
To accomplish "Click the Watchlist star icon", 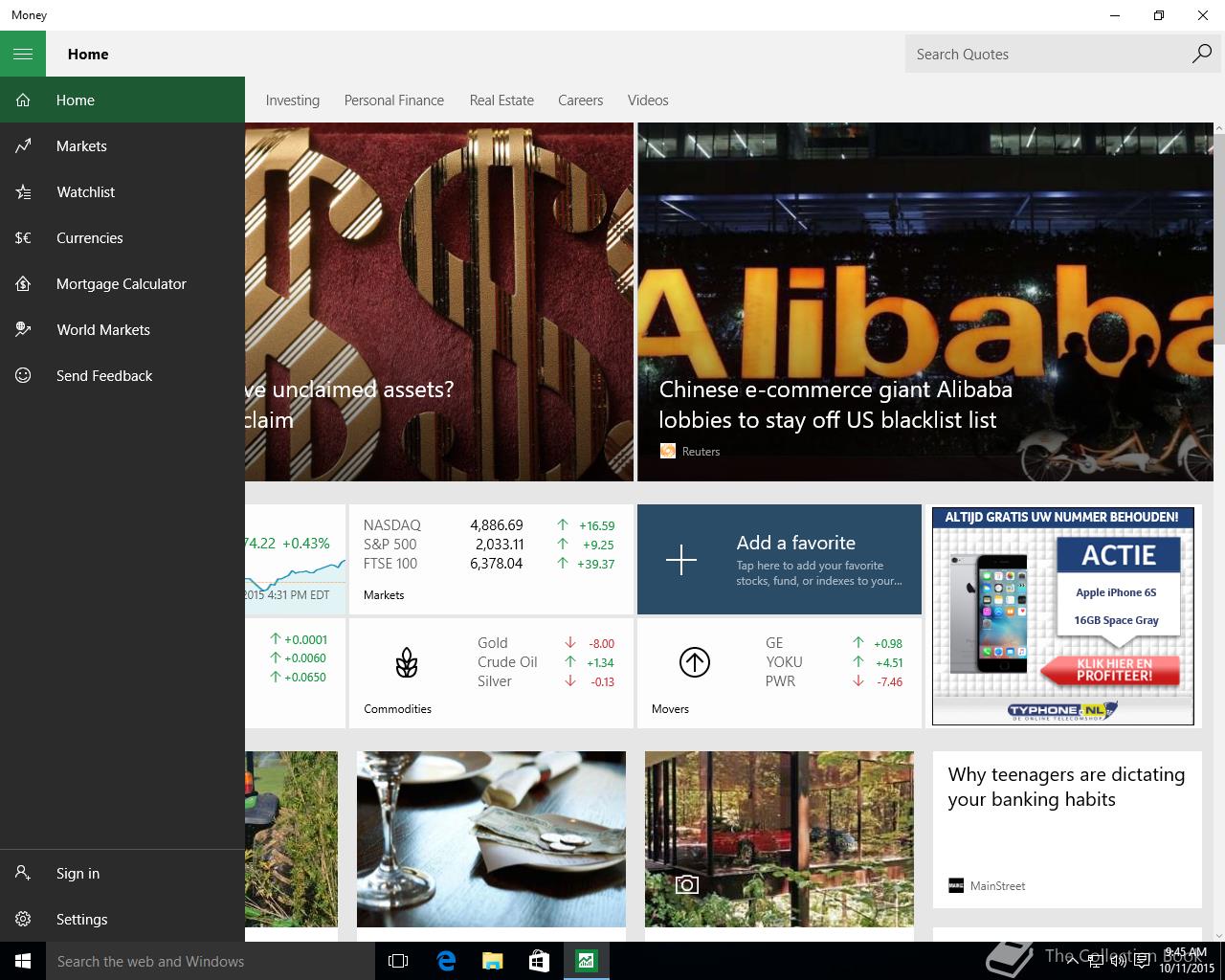I will [23, 191].
